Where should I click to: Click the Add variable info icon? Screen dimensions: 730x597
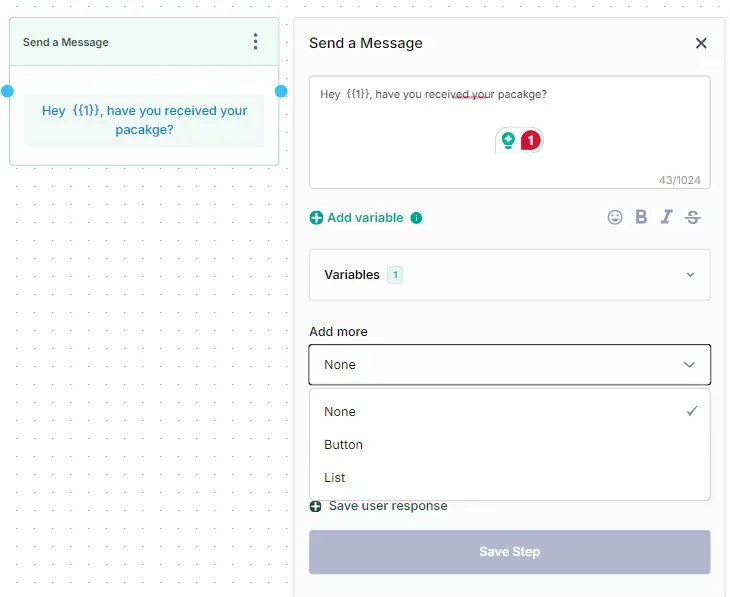pos(416,218)
